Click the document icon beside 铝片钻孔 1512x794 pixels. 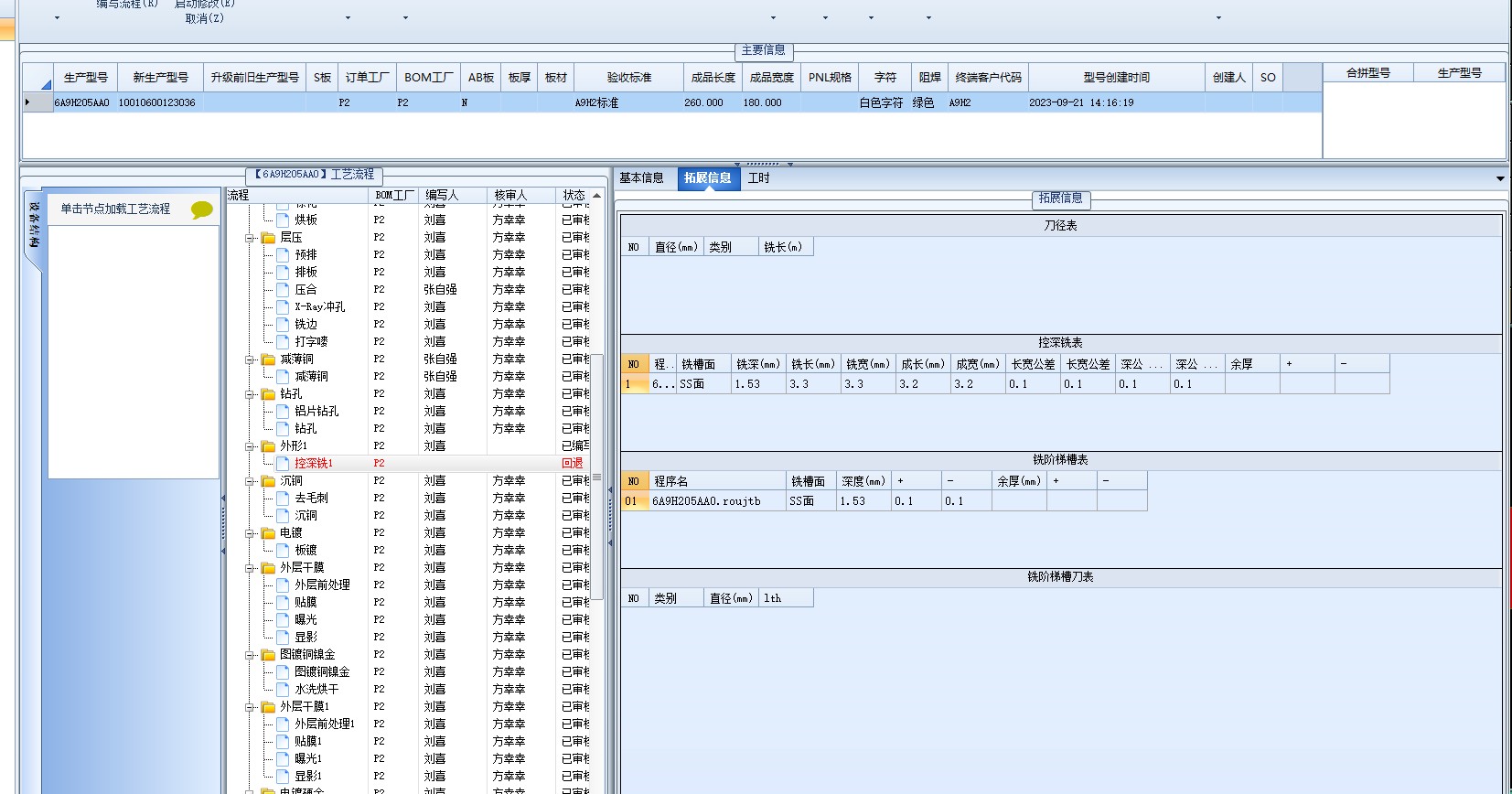click(283, 411)
